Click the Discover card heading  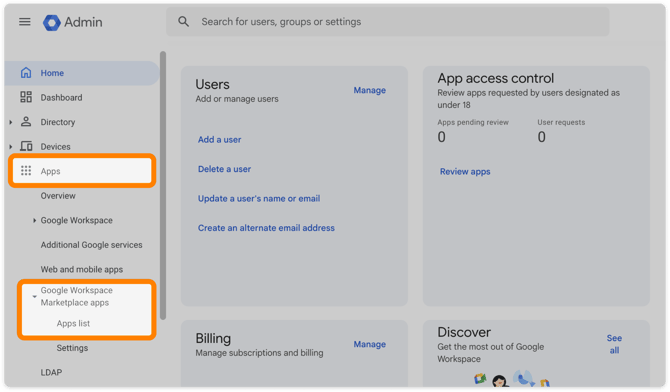(464, 332)
